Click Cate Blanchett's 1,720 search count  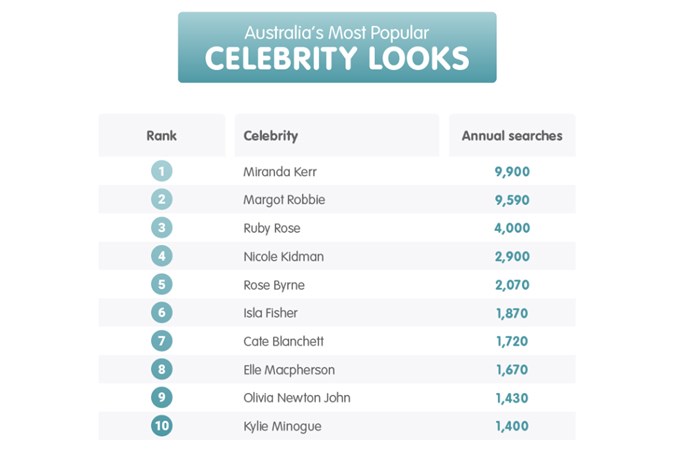click(x=512, y=341)
